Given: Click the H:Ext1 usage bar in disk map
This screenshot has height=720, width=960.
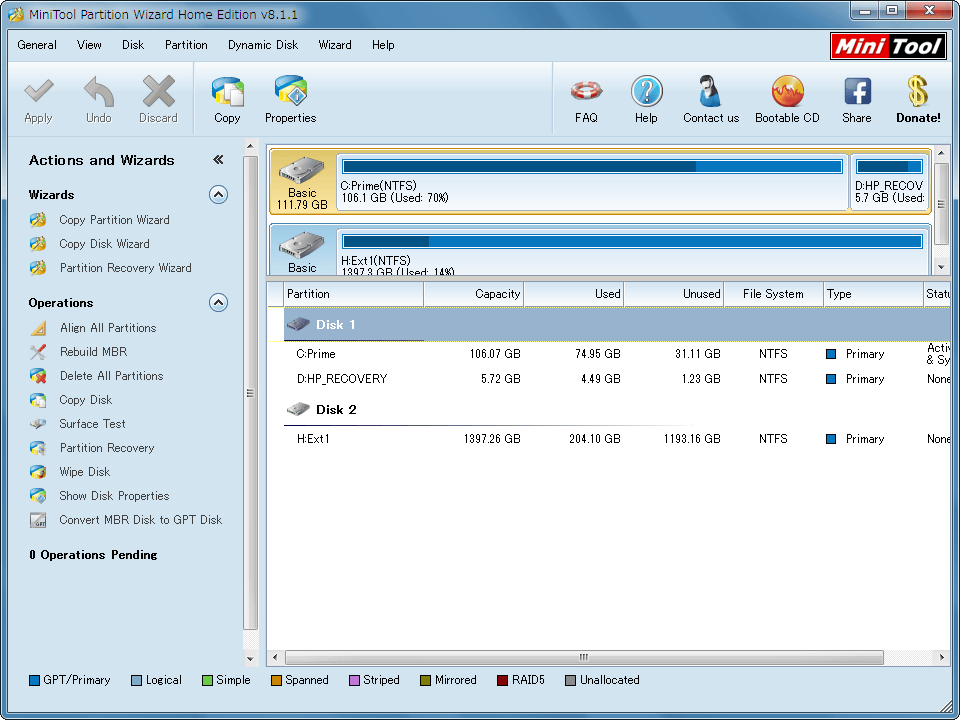Looking at the screenshot, I should [632, 241].
